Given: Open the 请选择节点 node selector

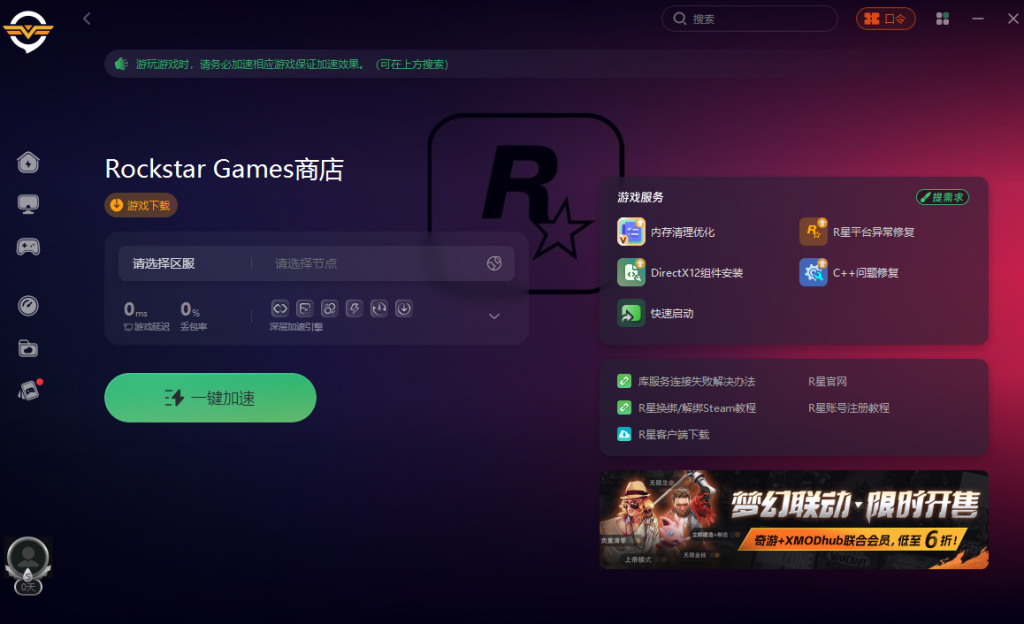Looking at the screenshot, I should tap(306, 264).
